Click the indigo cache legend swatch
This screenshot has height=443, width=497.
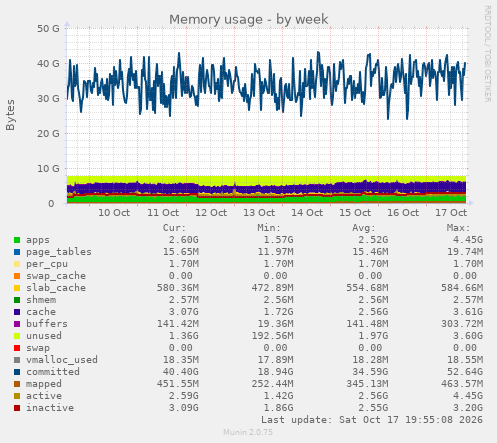tap(17, 312)
